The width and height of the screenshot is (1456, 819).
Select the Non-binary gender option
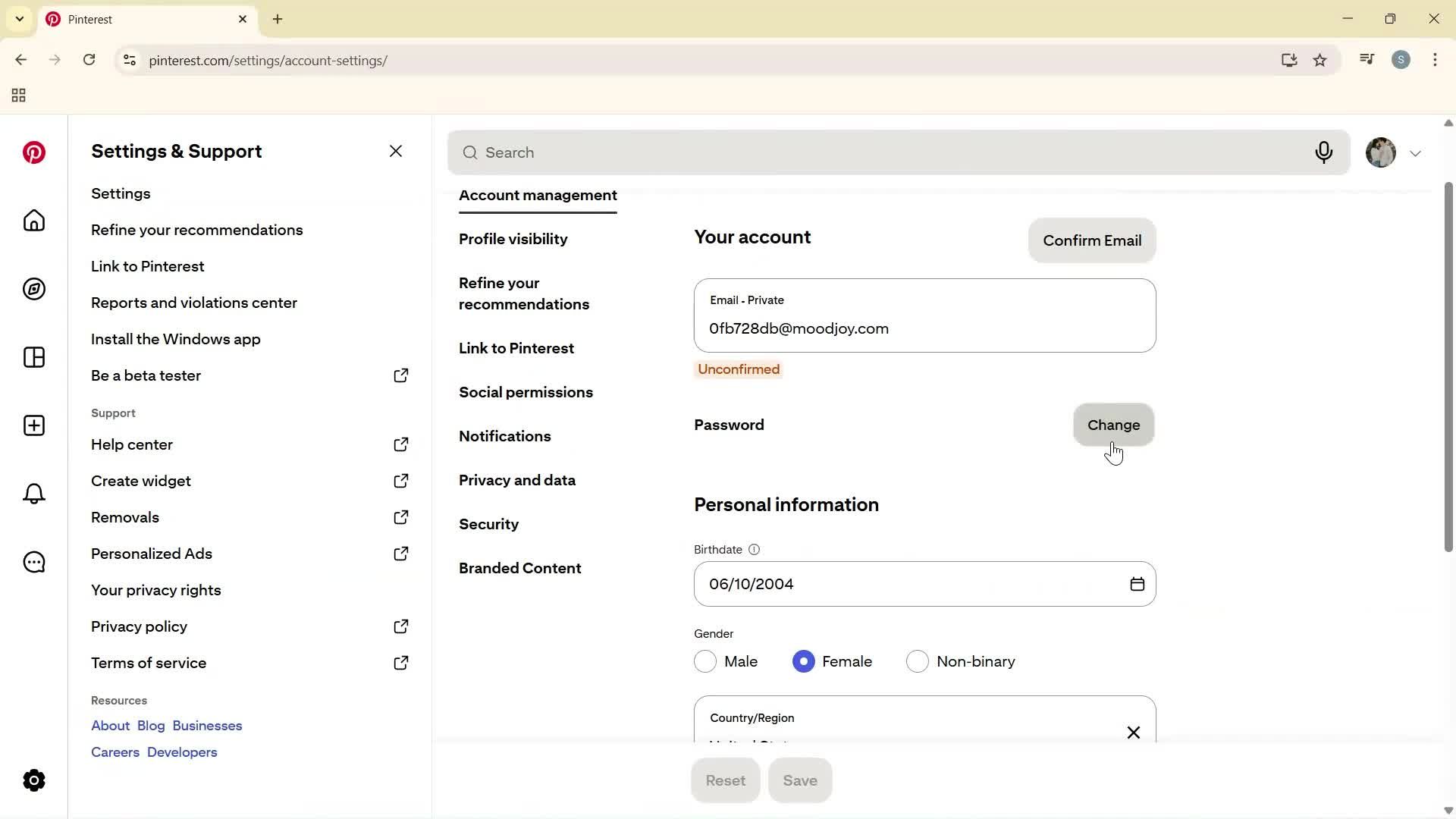[x=918, y=661]
